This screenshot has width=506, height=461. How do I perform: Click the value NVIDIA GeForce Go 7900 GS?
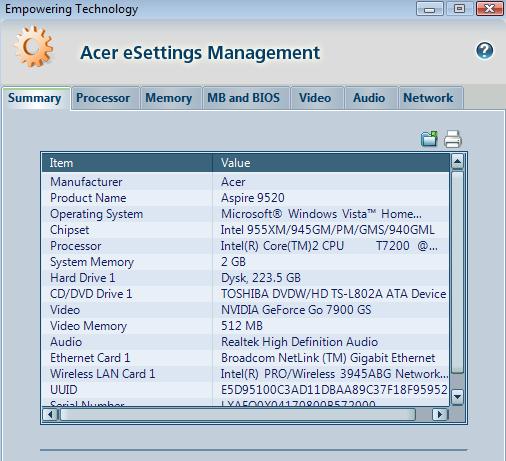tap(296, 310)
